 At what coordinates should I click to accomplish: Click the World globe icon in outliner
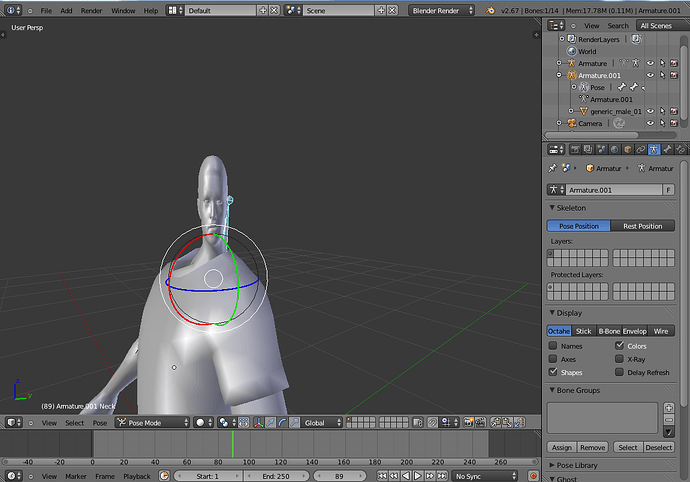(571, 51)
